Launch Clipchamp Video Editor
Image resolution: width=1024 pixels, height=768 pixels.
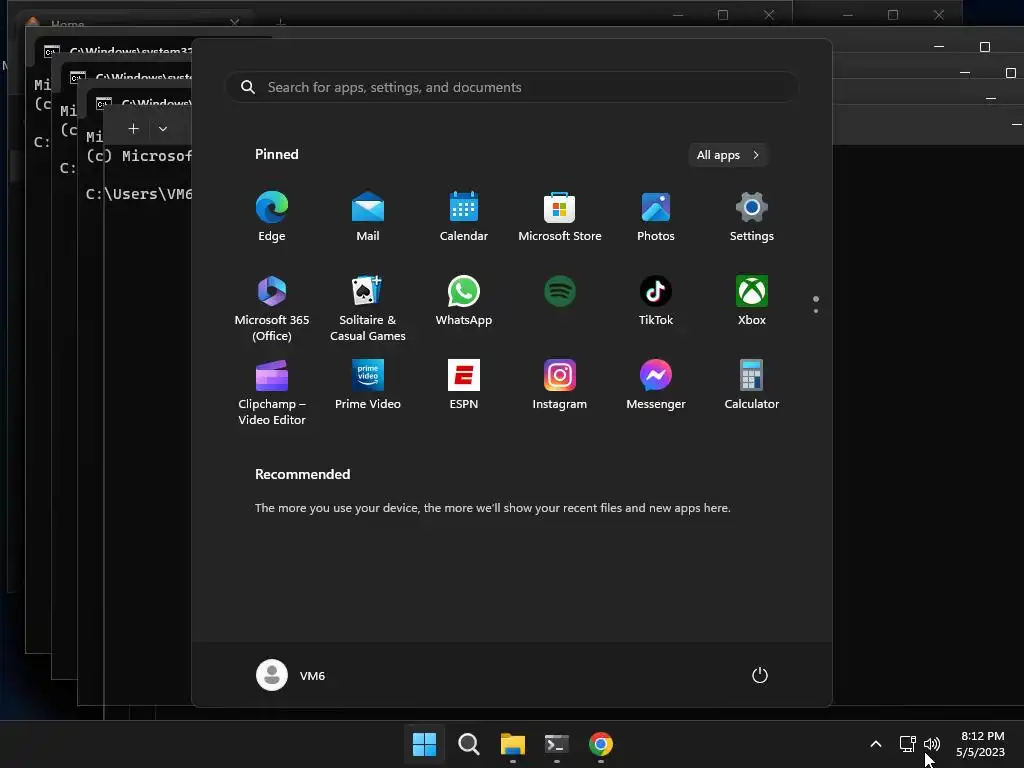[x=272, y=392]
